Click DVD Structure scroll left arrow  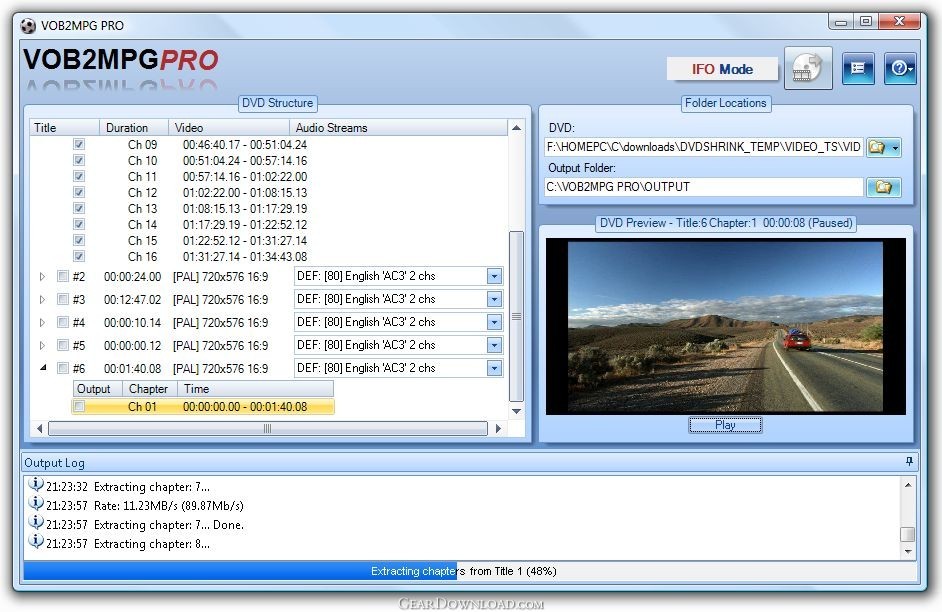coord(40,428)
